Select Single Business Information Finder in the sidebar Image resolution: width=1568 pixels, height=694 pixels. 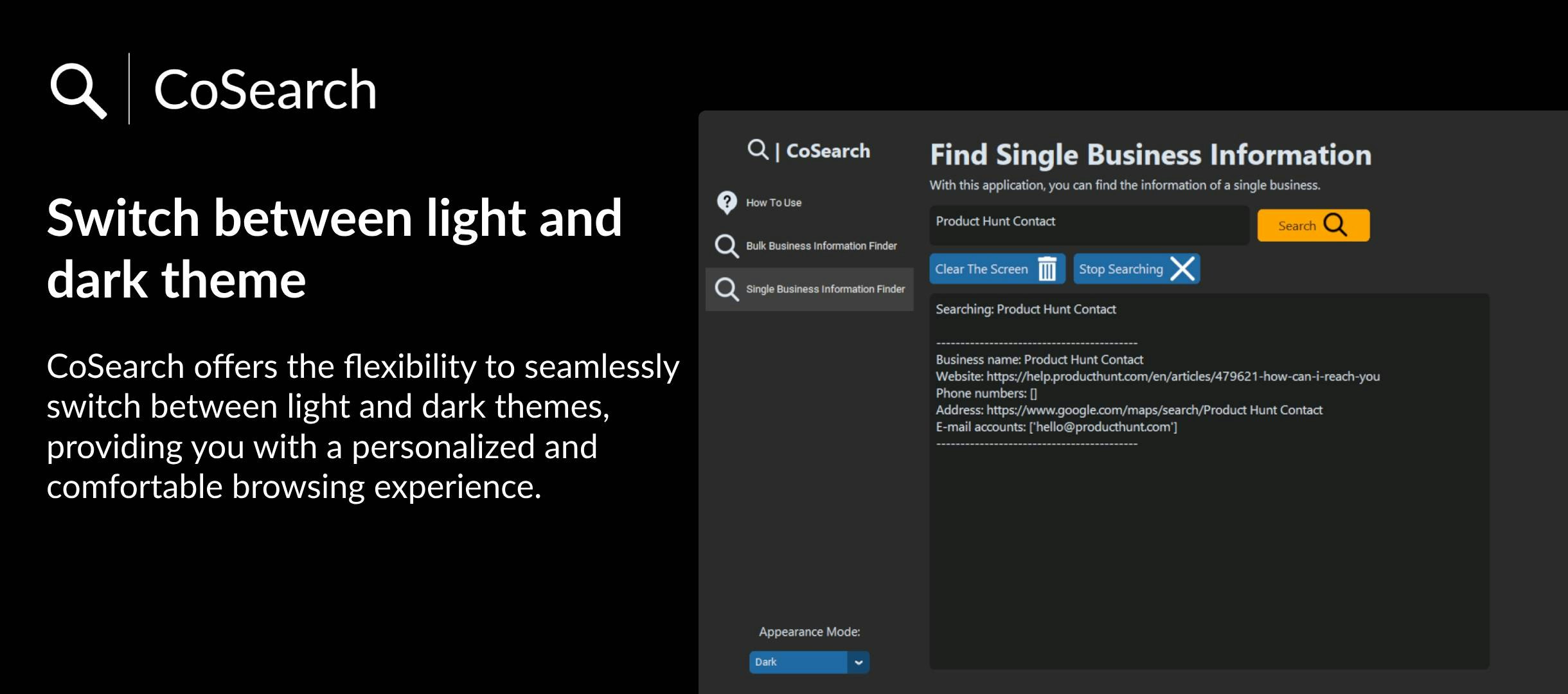[x=810, y=290]
